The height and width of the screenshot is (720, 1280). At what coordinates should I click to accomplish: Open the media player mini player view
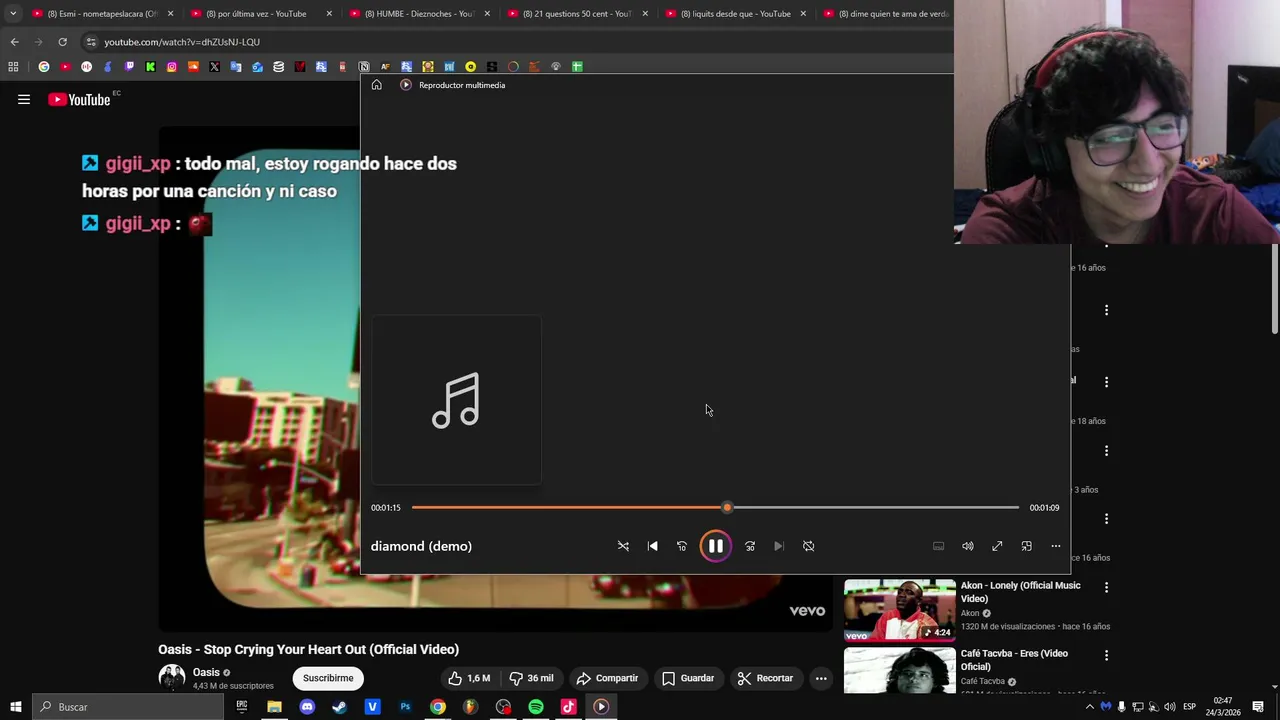(1026, 546)
